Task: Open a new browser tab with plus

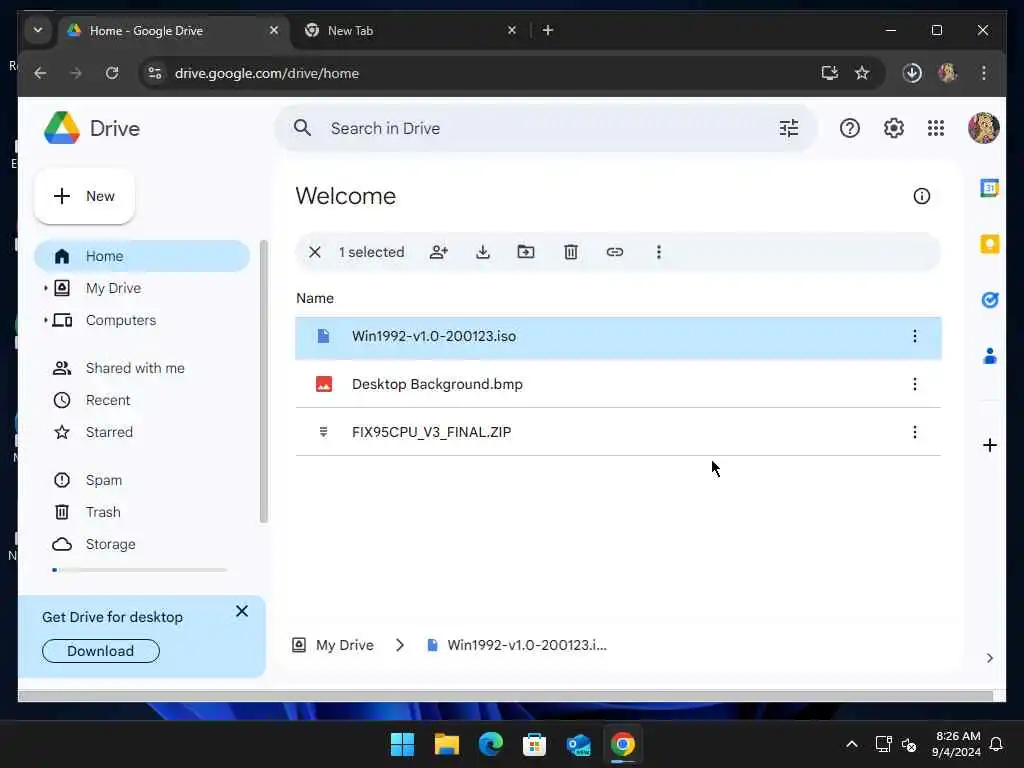Action: coord(548,30)
